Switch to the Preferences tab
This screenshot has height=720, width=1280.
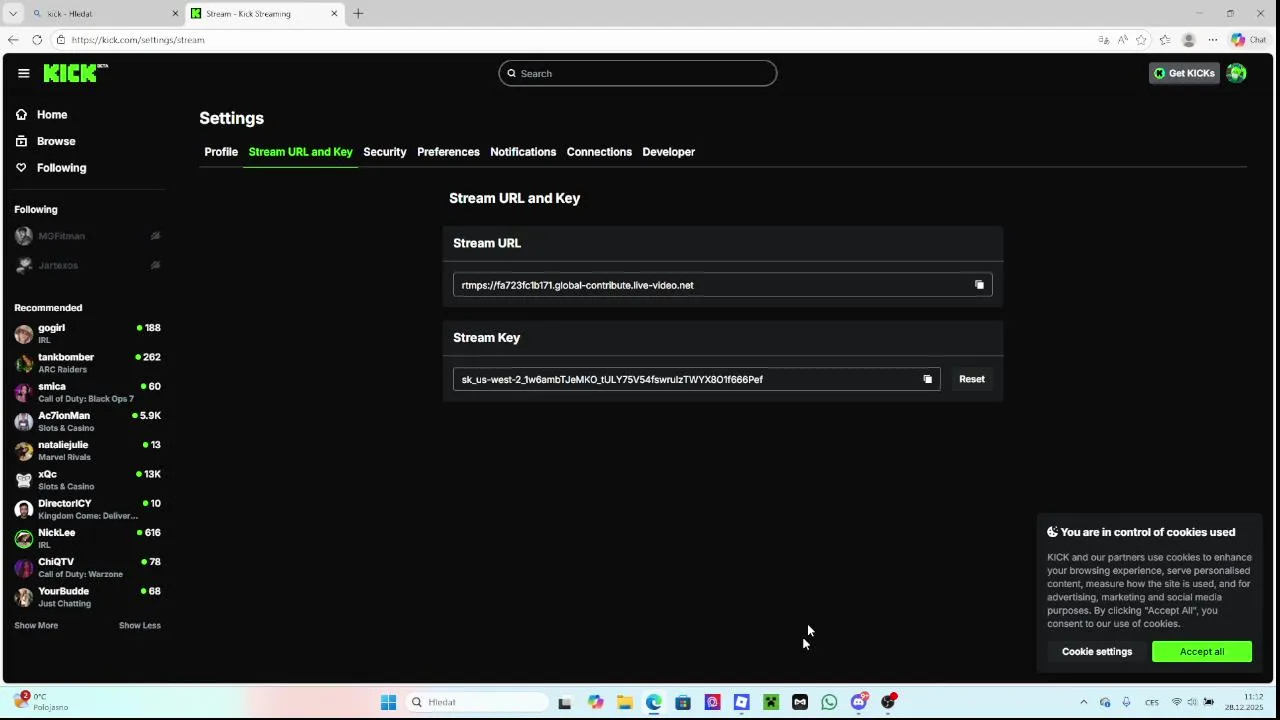pyautogui.click(x=448, y=152)
